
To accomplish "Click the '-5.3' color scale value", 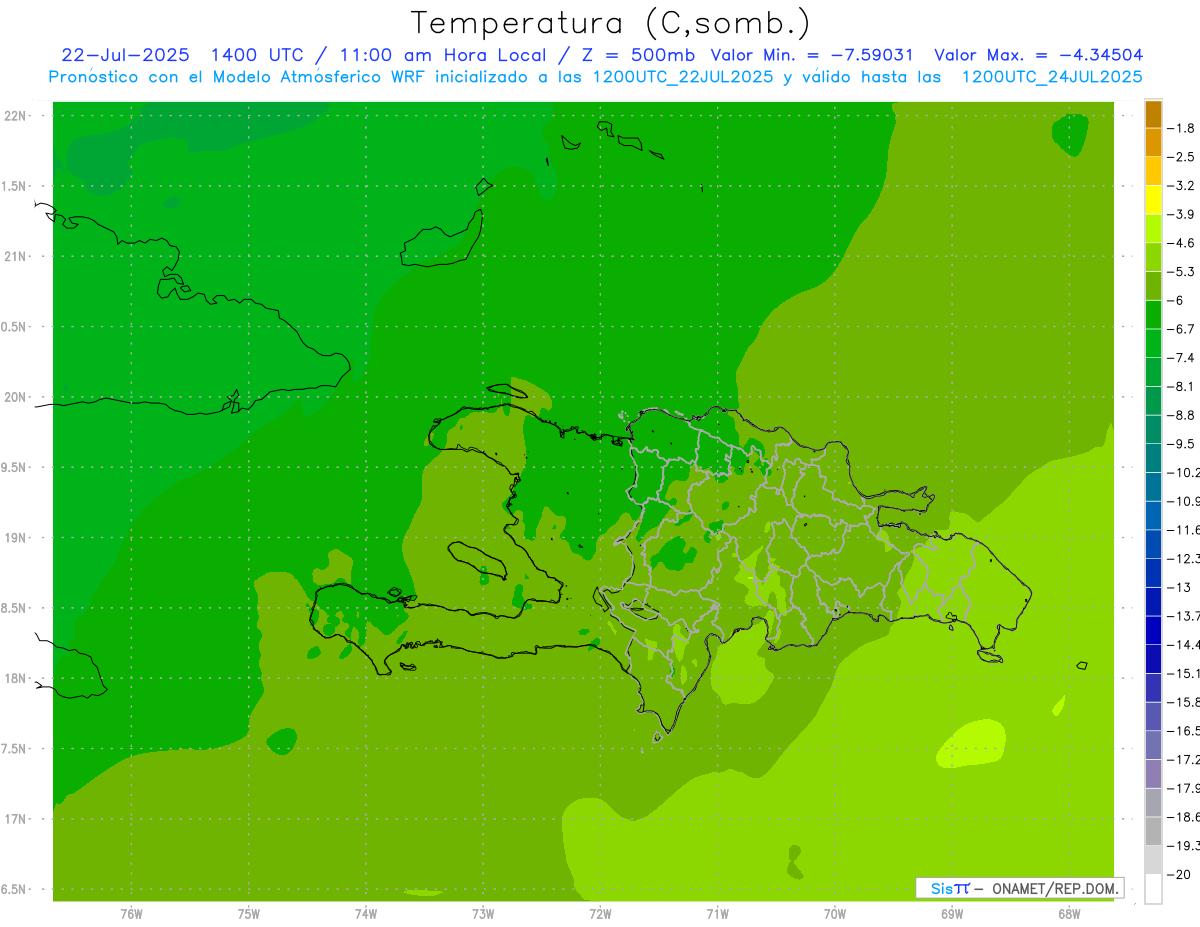I will [x=1182, y=272].
